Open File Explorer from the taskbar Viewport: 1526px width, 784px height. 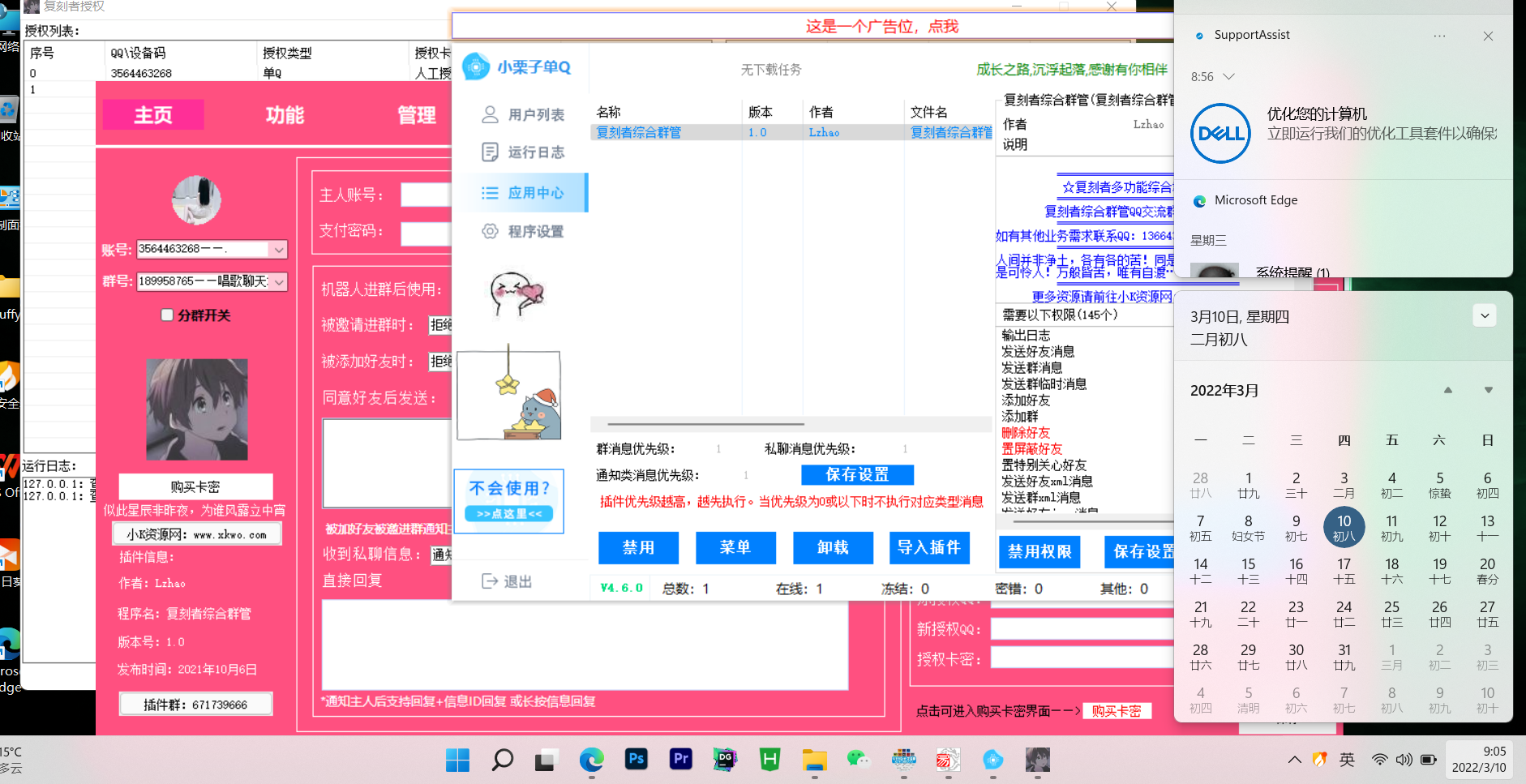[x=814, y=760]
